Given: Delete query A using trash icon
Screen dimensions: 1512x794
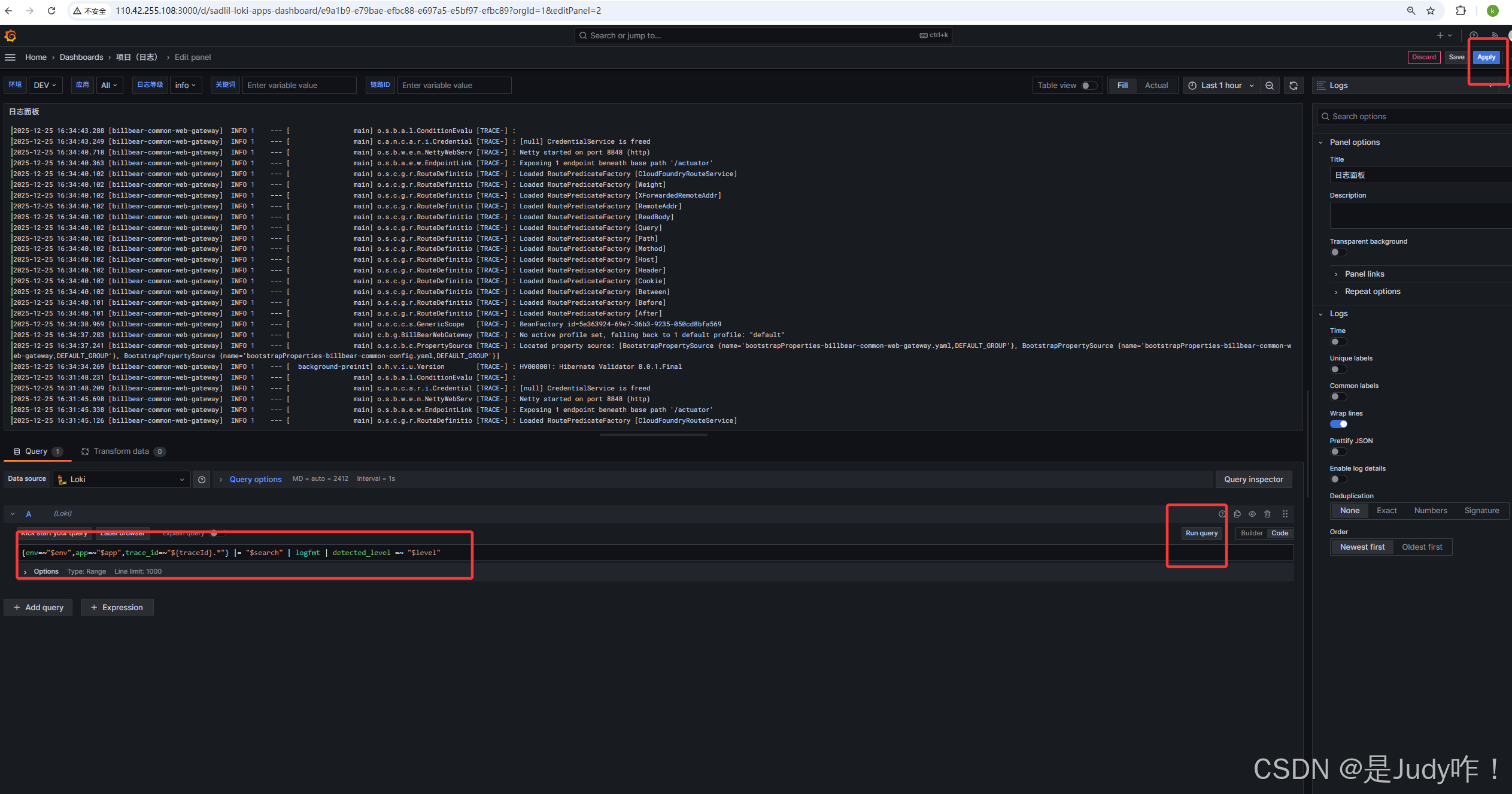Looking at the screenshot, I should coord(1267,514).
